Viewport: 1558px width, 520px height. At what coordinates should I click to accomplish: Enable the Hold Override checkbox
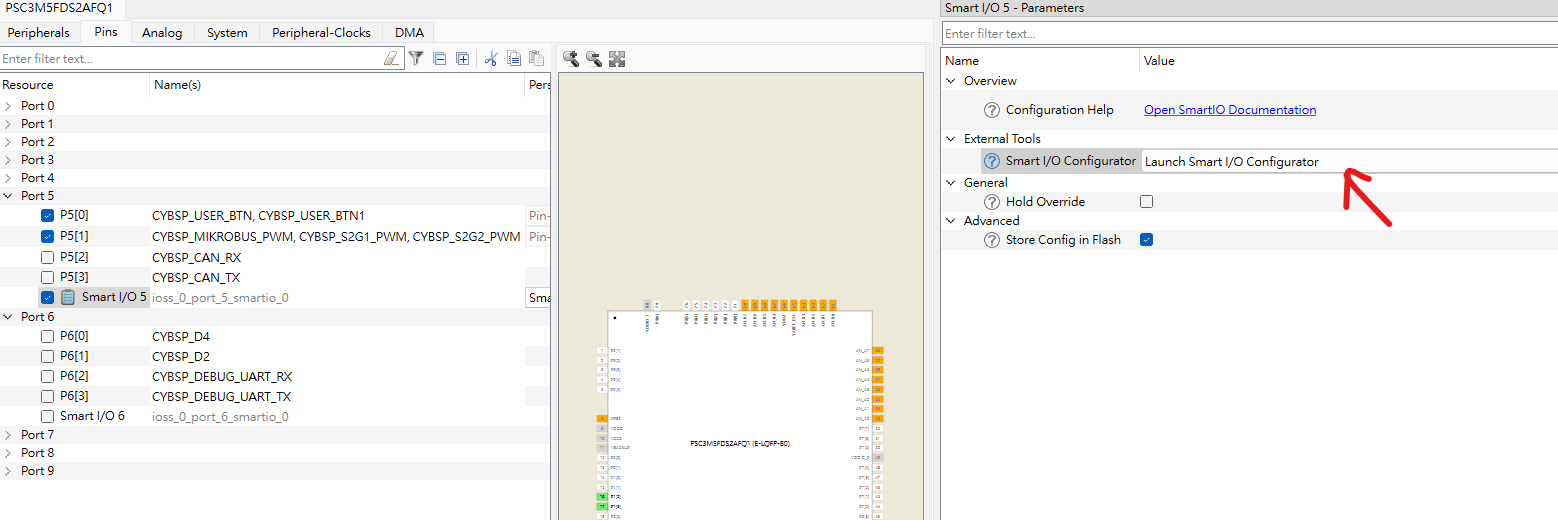(x=1147, y=202)
